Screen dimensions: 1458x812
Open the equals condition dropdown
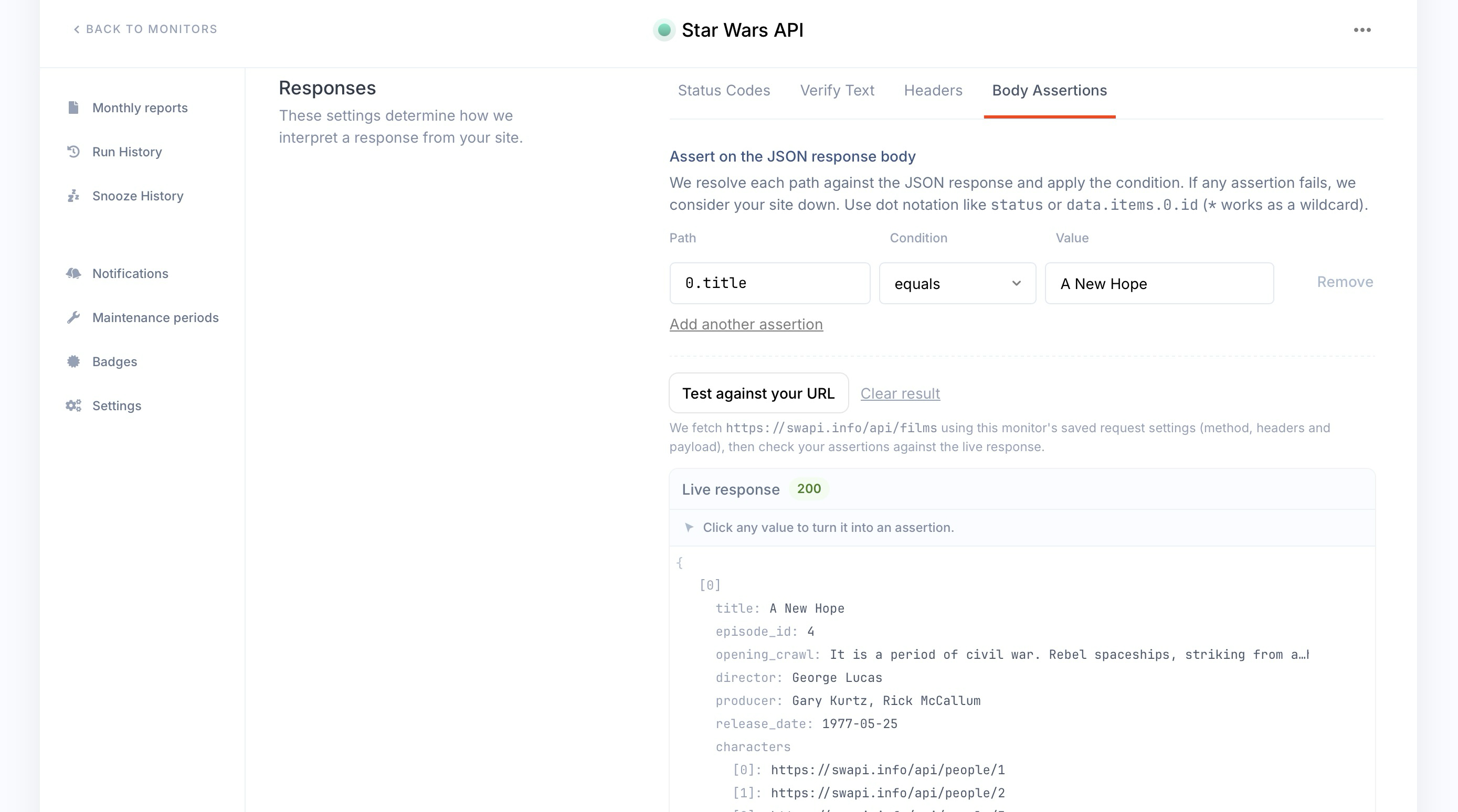957,283
